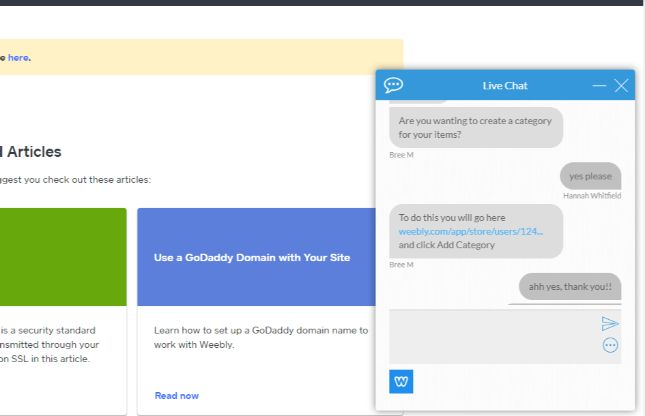Close the Live Chat panel

coord(621,86)
